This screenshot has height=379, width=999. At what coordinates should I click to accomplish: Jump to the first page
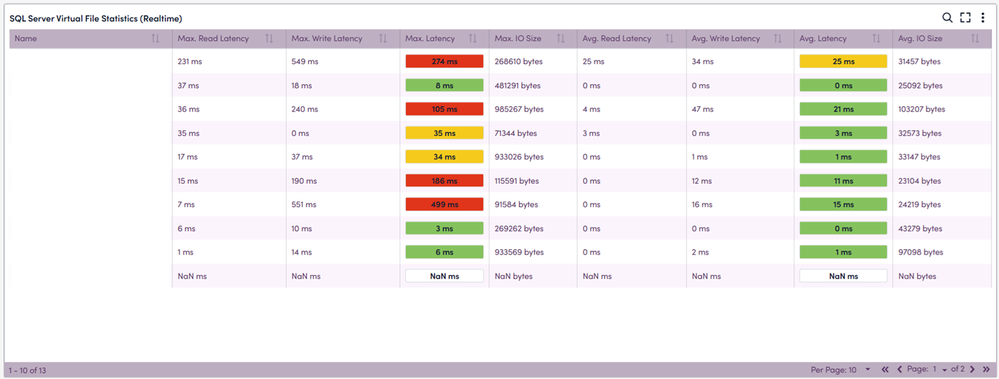(x=885, y=369)
